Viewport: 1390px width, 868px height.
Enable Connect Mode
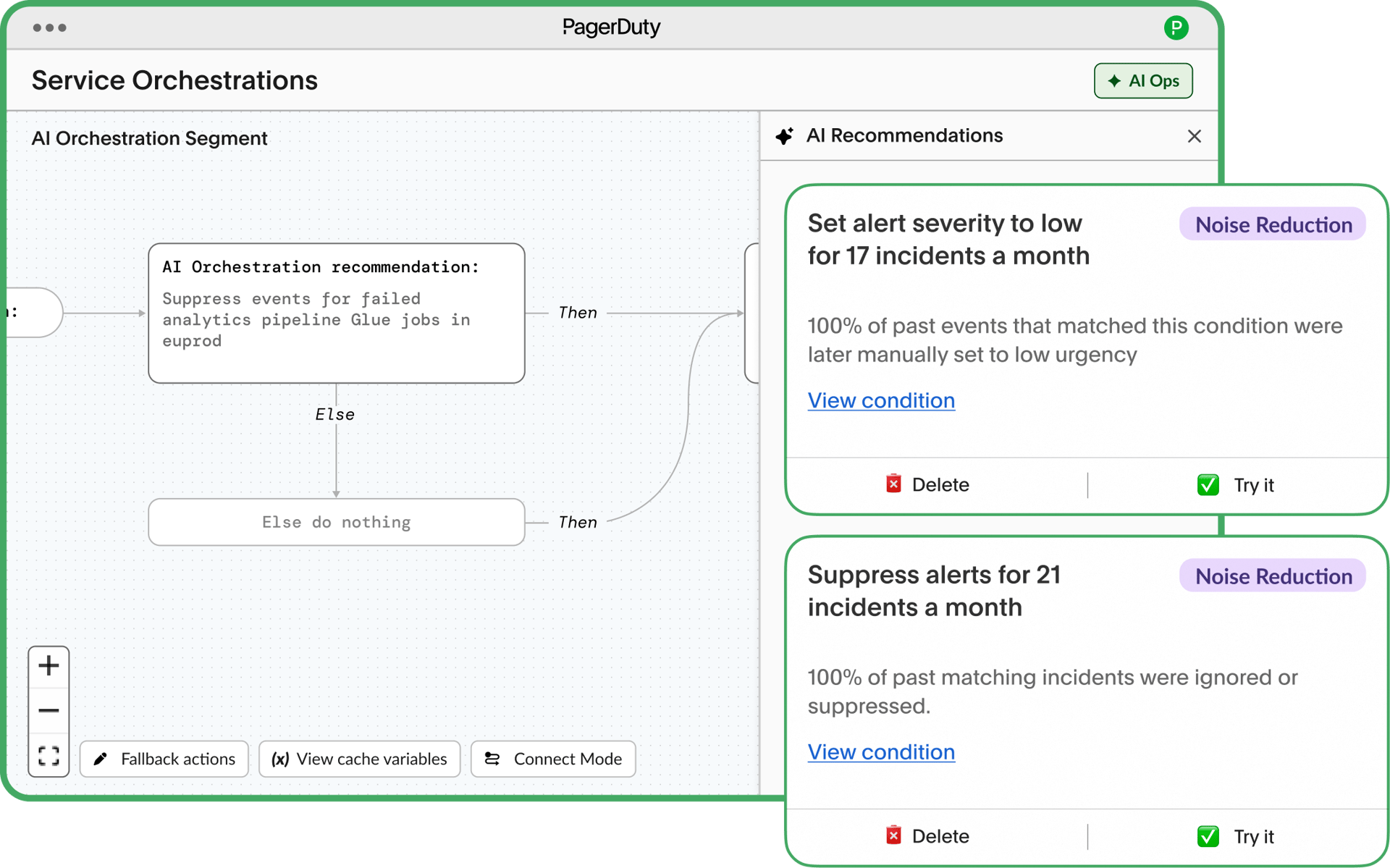click(552, 759)
